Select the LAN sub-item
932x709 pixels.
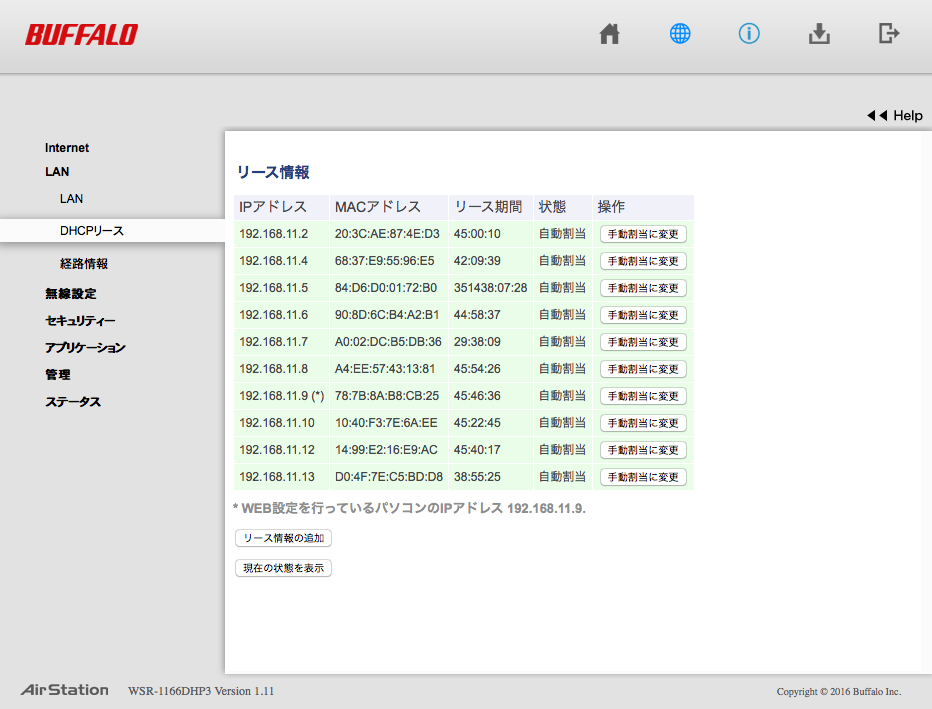pyautogui.click(x=71, y=198)
